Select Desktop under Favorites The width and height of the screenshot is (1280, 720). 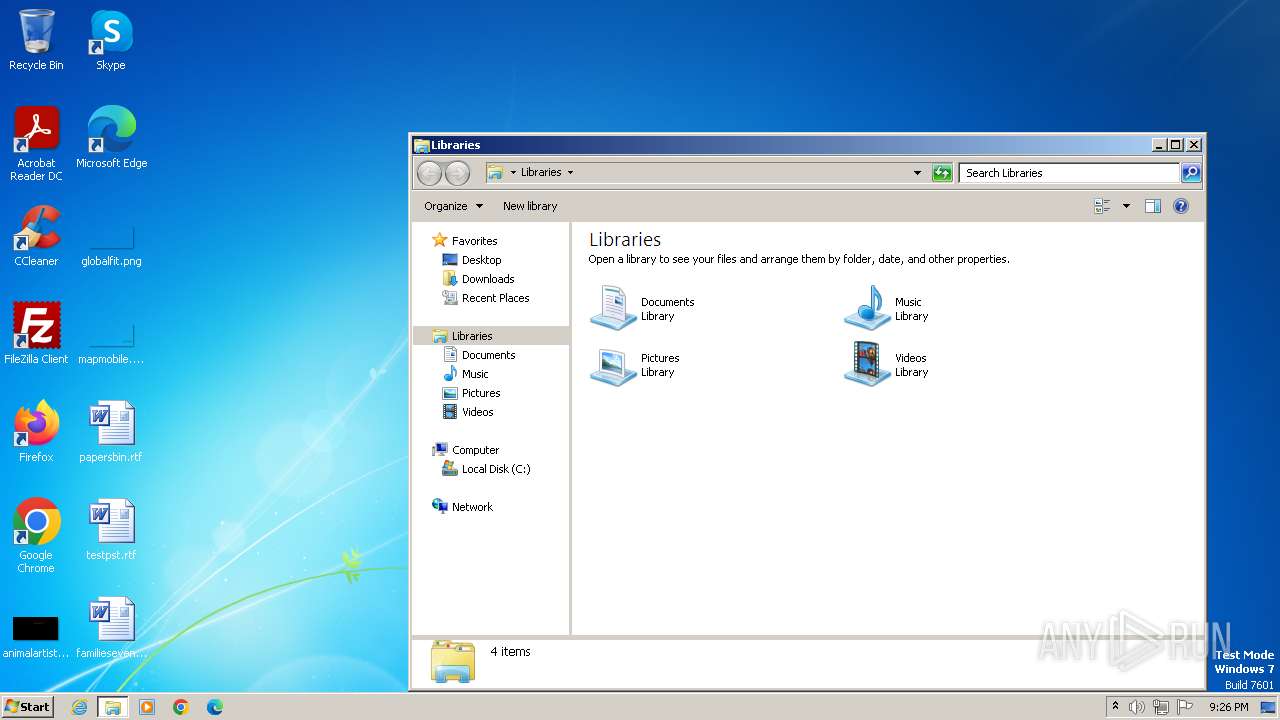(481, 260)
